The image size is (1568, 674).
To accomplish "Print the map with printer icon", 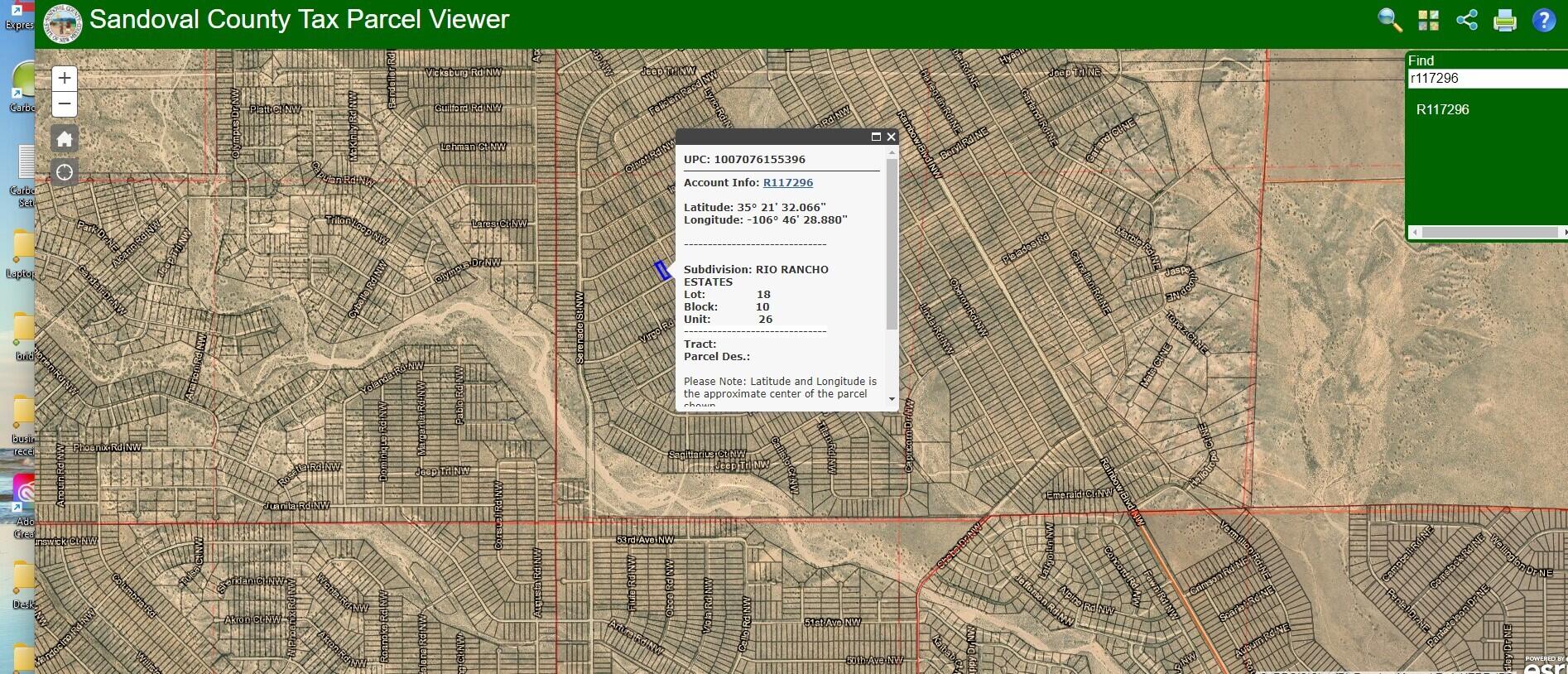I will 1505,20.
